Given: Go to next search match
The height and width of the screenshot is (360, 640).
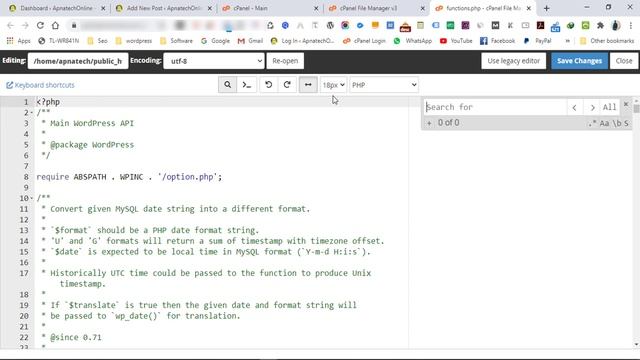Looking at the screenshot, I should click(592, 107).
